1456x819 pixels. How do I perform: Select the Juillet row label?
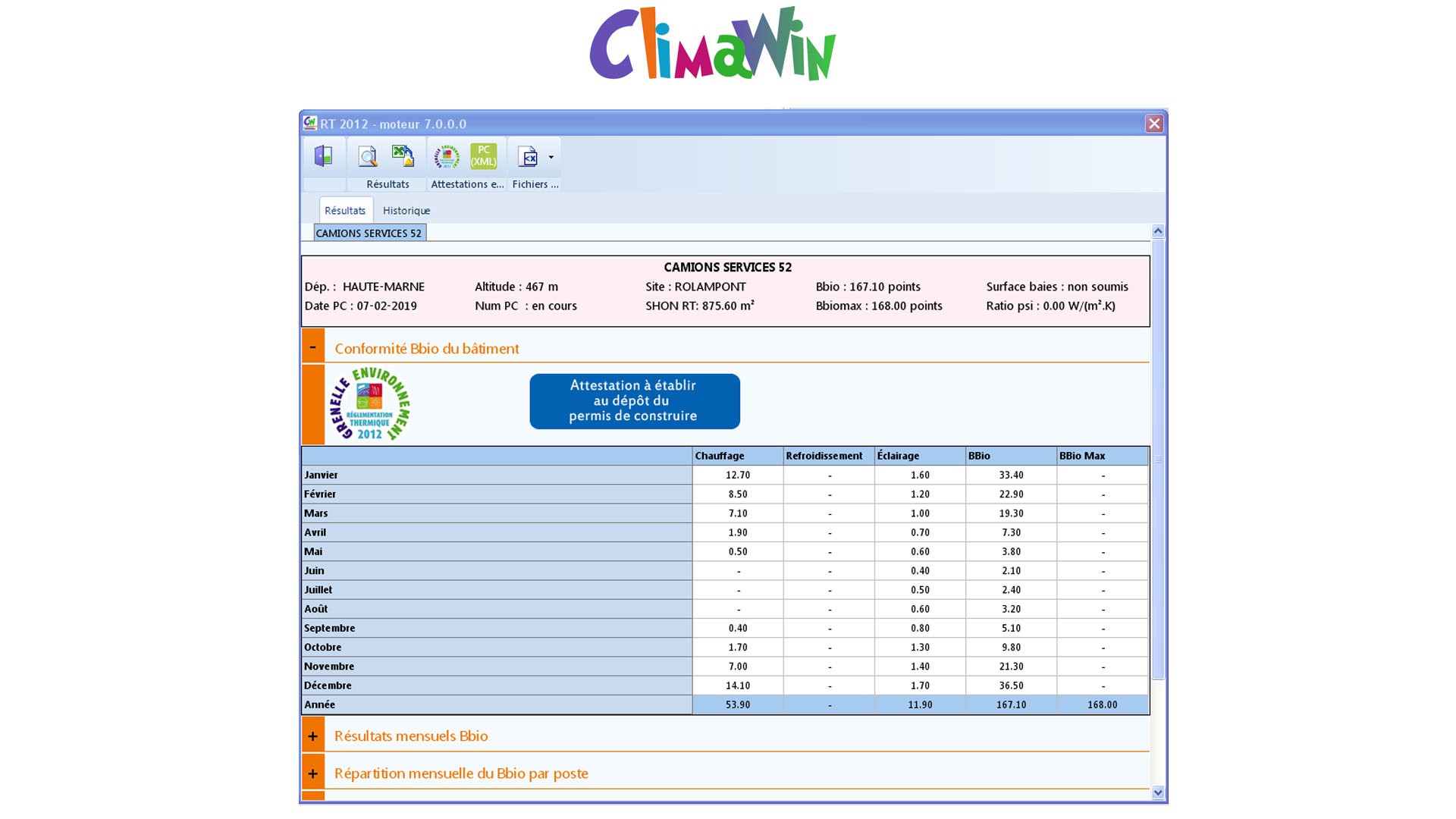(x=497, y=589)
